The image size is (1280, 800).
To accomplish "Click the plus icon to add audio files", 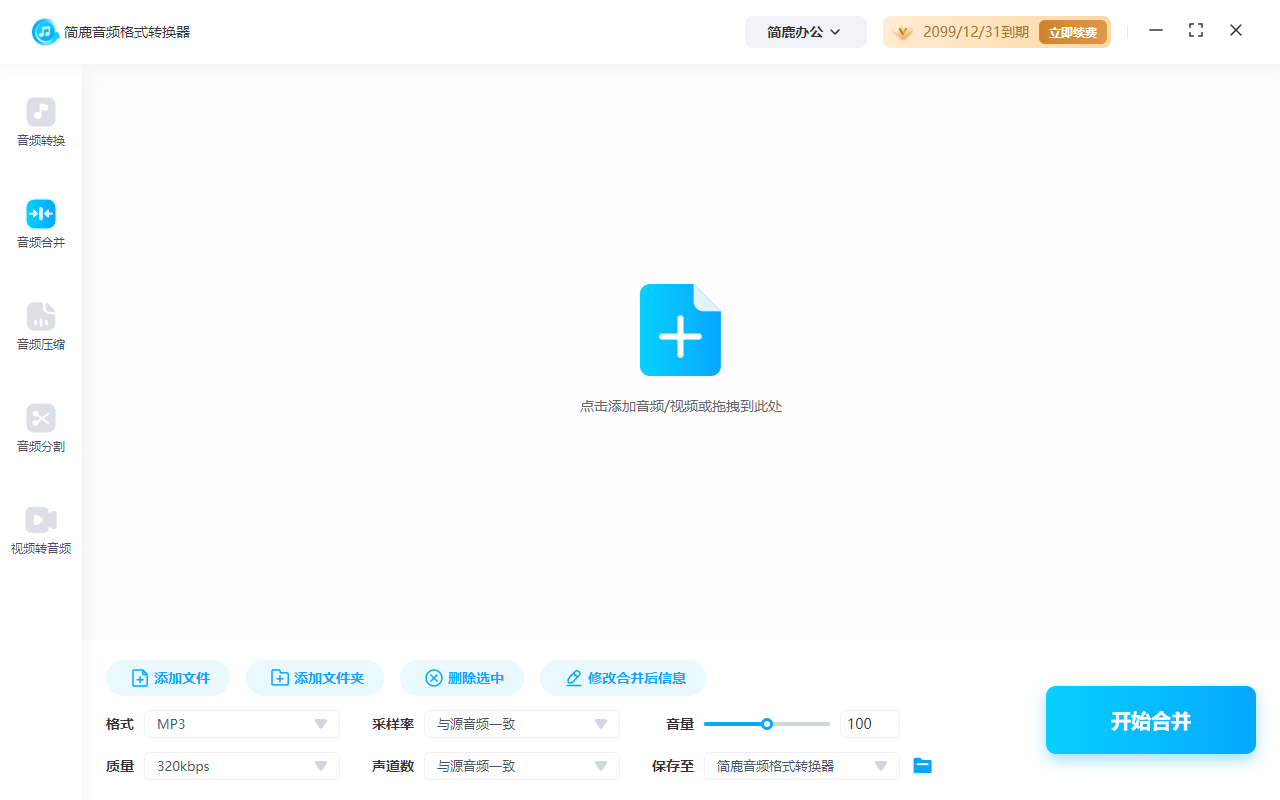I will 680,330.
